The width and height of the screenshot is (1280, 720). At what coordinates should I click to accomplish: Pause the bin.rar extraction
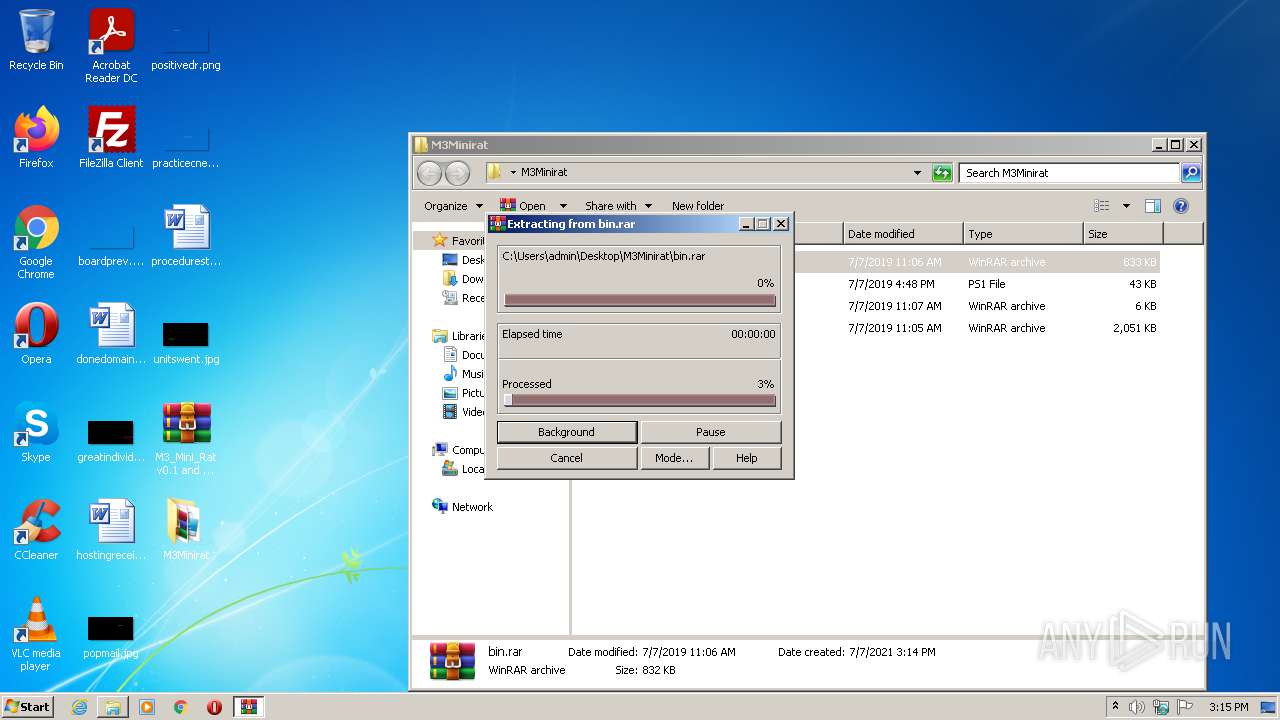pyautogui.click(x=710, y=432)
